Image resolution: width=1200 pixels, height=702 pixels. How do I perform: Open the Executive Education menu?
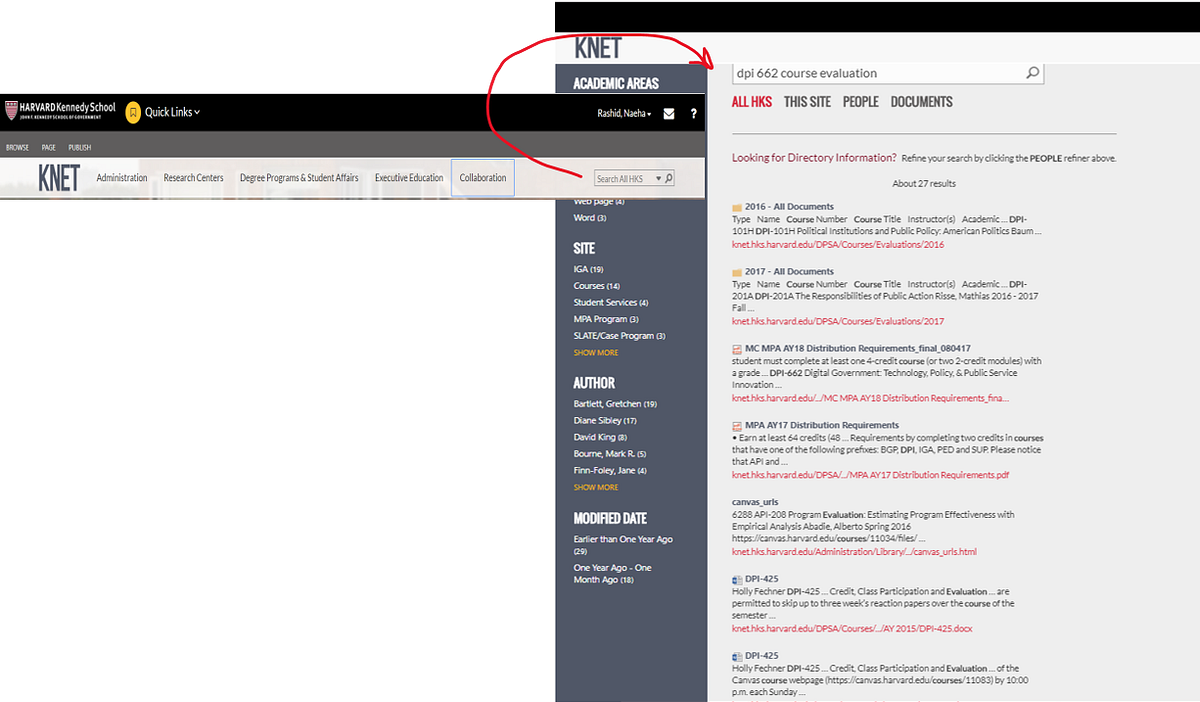[409, 178]
